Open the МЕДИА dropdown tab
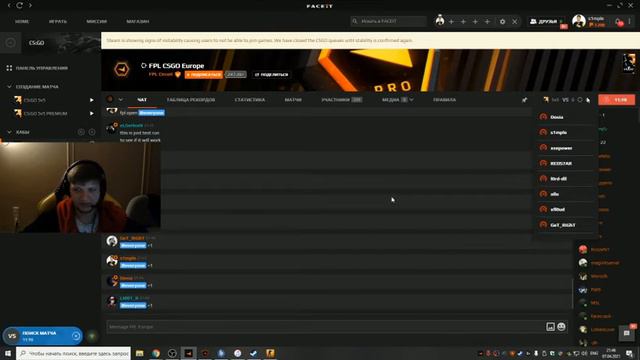640x360 pixels. click(398, 100)
